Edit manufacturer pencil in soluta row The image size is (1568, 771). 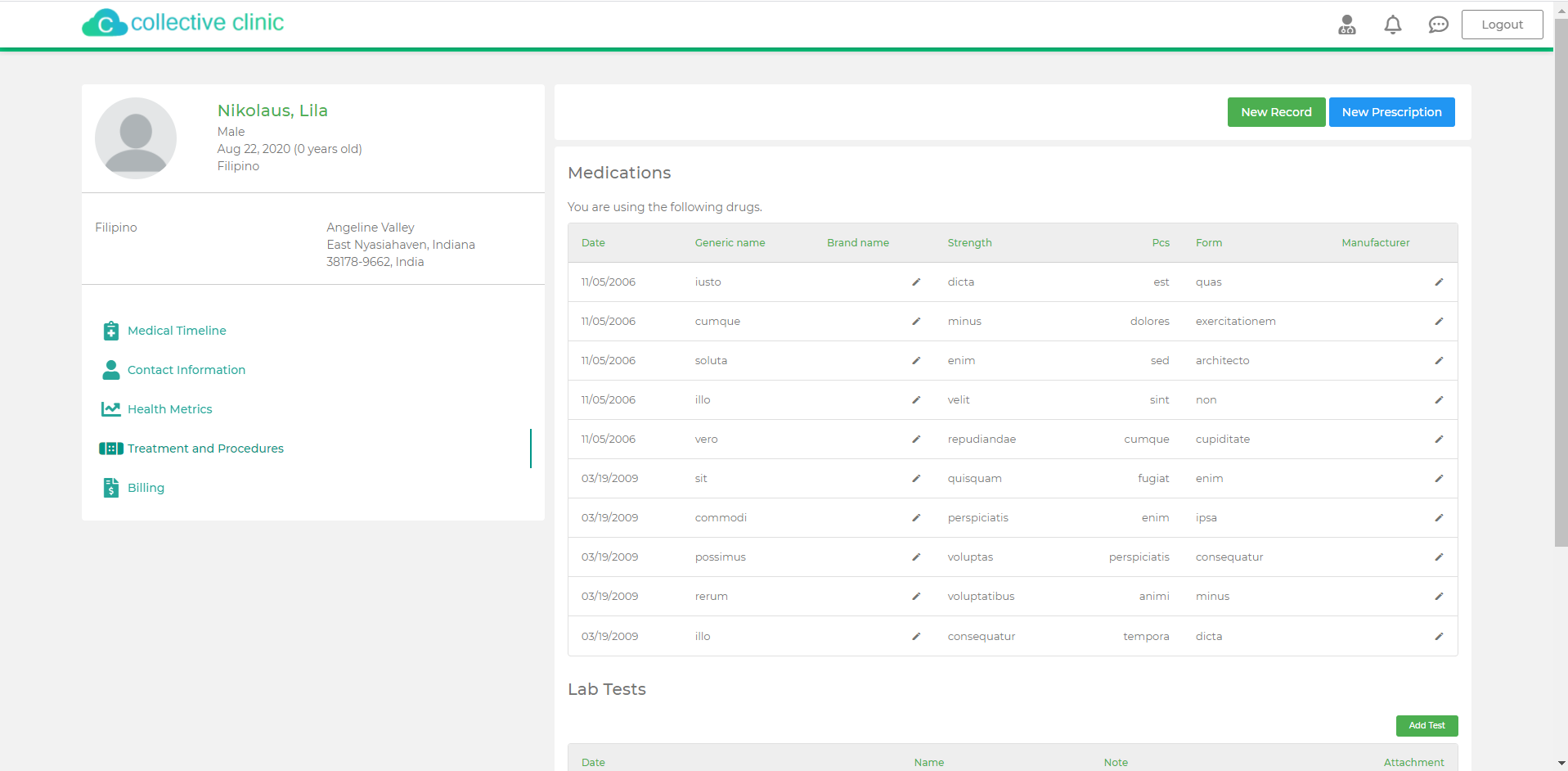(x=1439, y=361)
